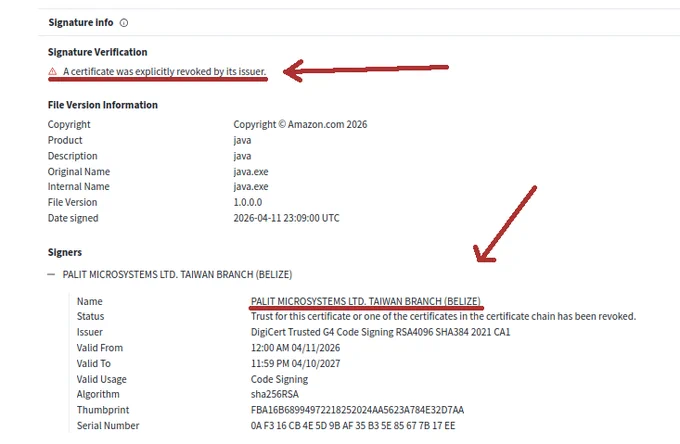
Task: Select the date '2026-04-11 23:09:00 UTC'
Action: tap(286, 218)
